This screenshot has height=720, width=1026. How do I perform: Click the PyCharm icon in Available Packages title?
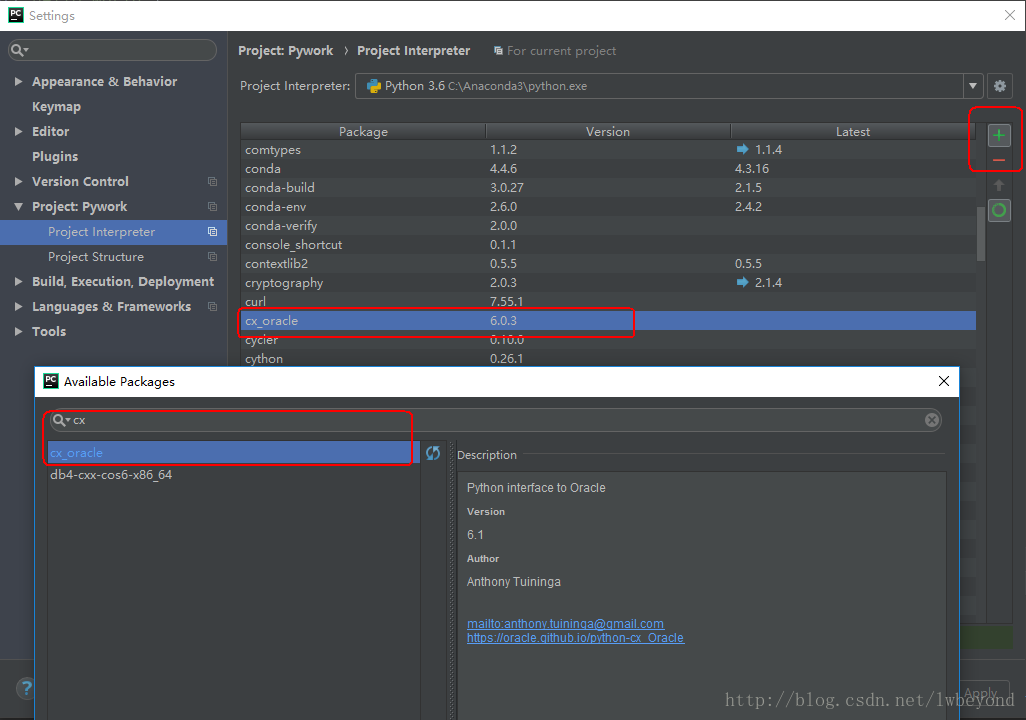click(x=50, y=381)
